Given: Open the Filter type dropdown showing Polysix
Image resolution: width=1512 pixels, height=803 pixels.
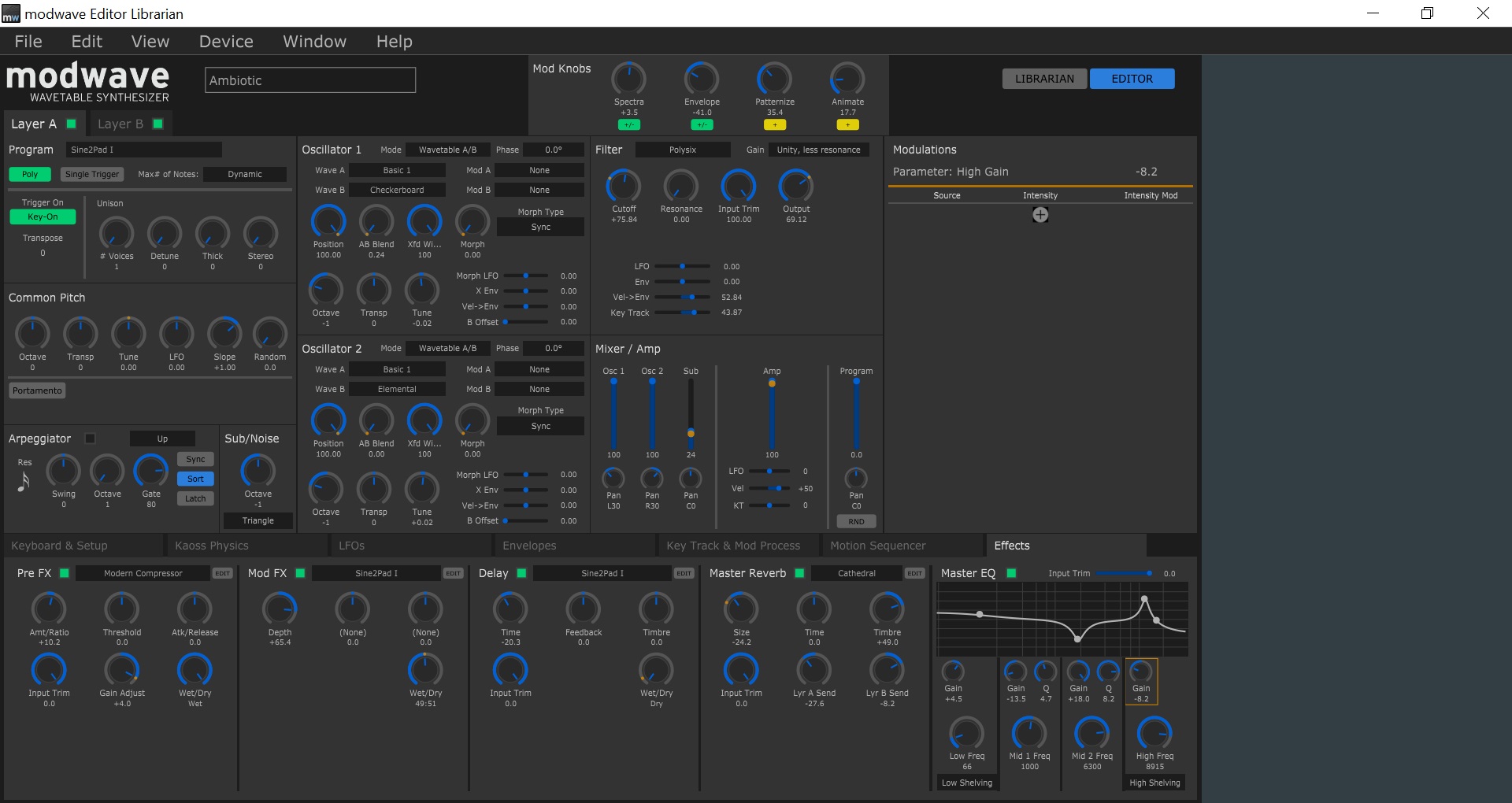Looking at the screenshot, I should pyautogui.click(x=682, y=149).
